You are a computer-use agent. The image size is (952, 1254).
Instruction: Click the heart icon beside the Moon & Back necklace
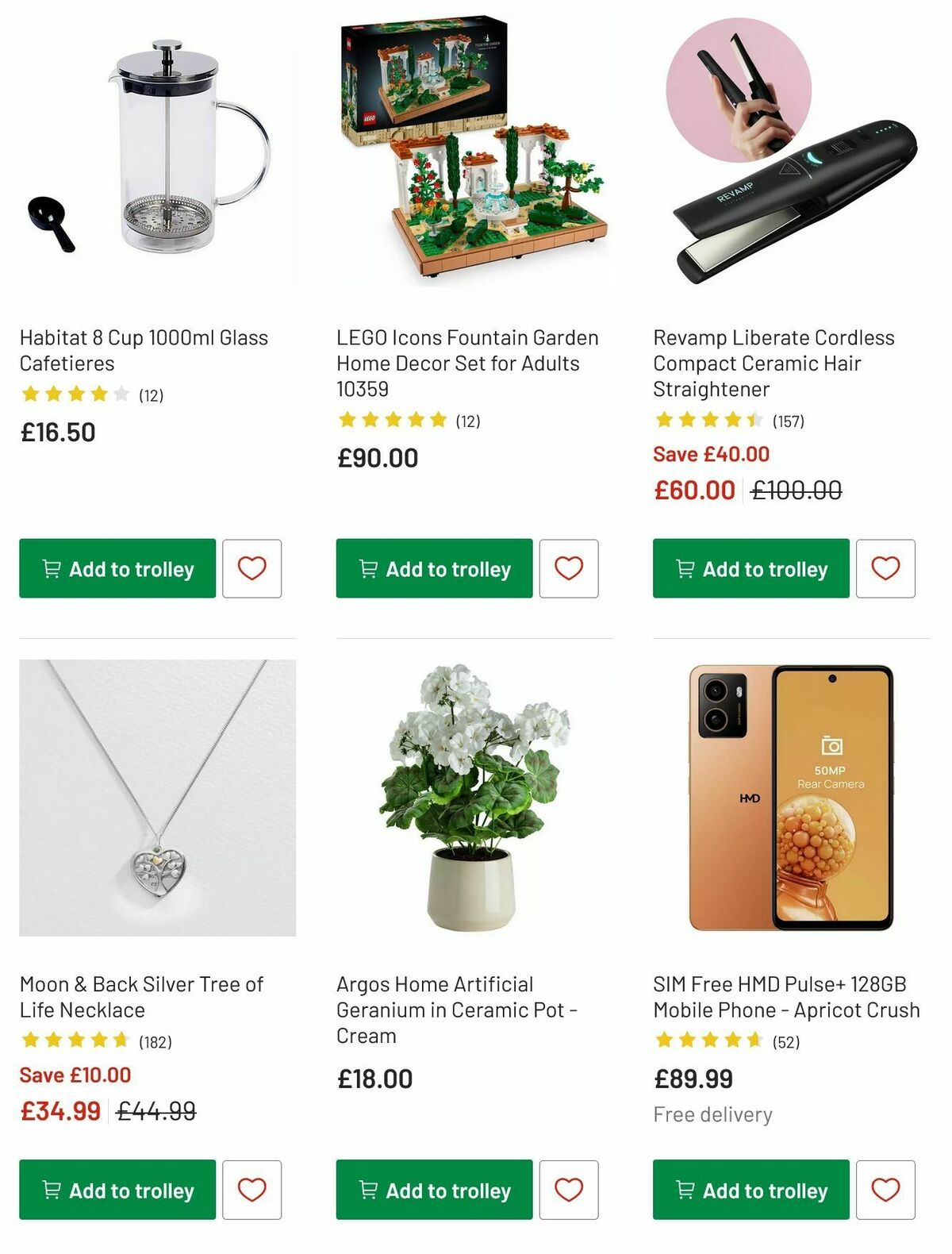click(252, 1191)
